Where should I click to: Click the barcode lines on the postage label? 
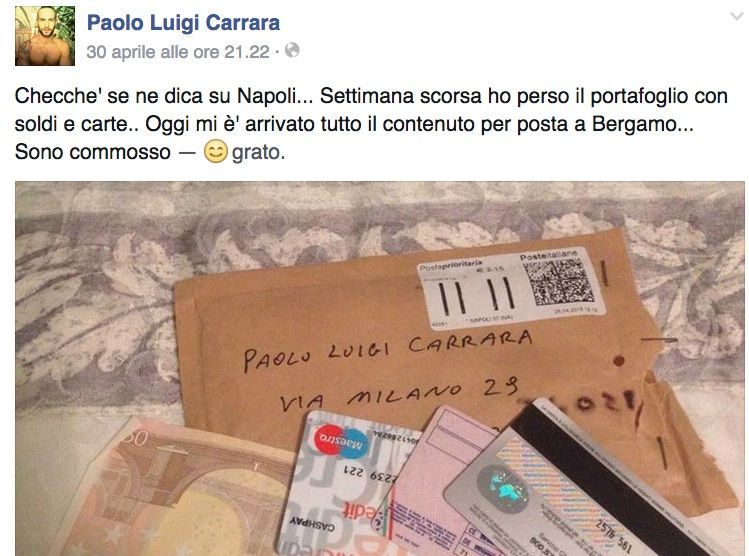point(476,295)
